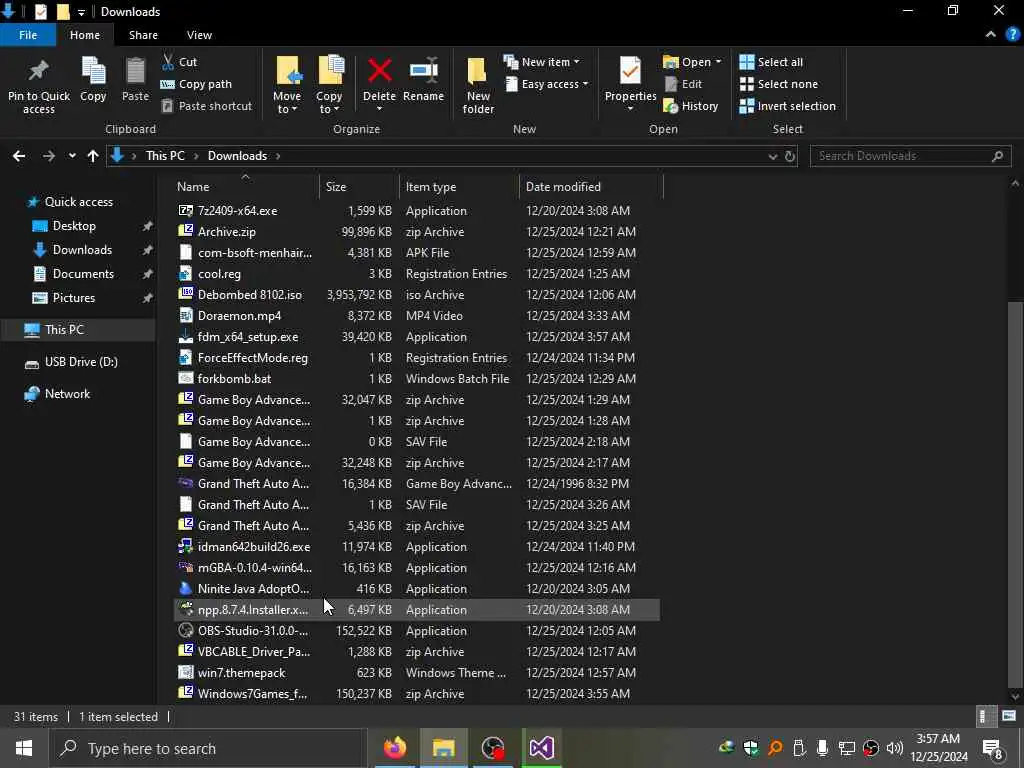The image size is (1024, 768).
Task: Select Quick access in navigation pane
Action: tap(78, 202)
